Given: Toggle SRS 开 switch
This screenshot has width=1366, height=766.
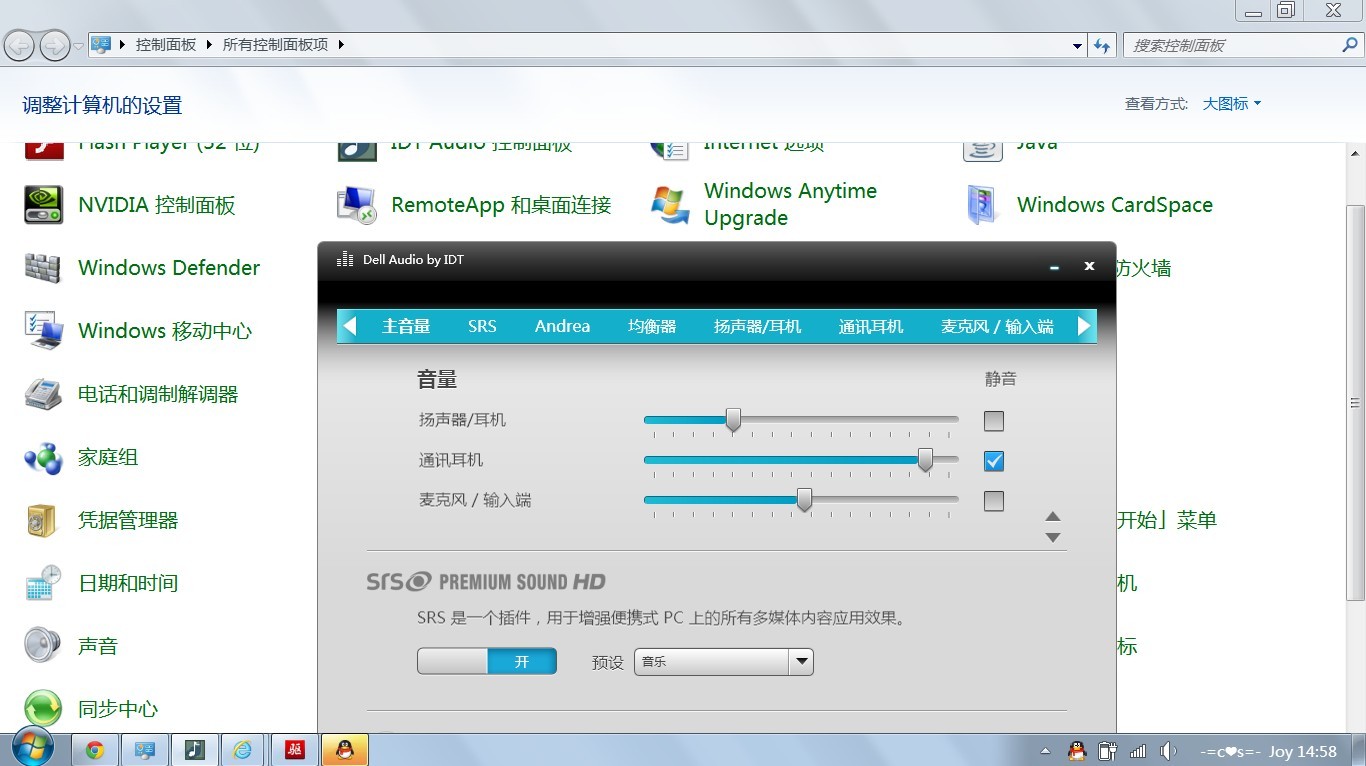Looking at the screenshot, I should pos(487,661).
